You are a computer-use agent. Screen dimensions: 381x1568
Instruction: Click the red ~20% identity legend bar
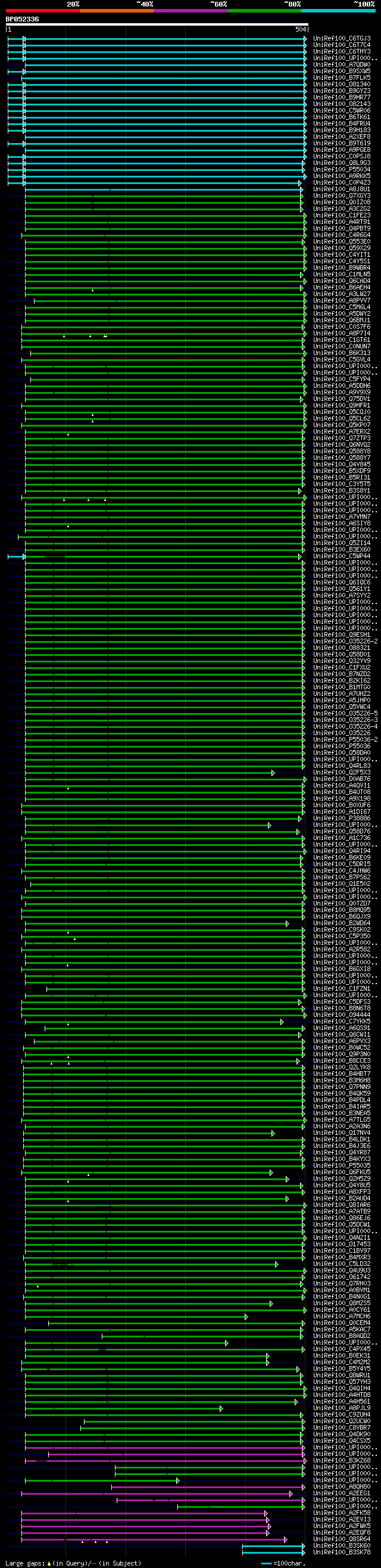click(x=43, y=10)
